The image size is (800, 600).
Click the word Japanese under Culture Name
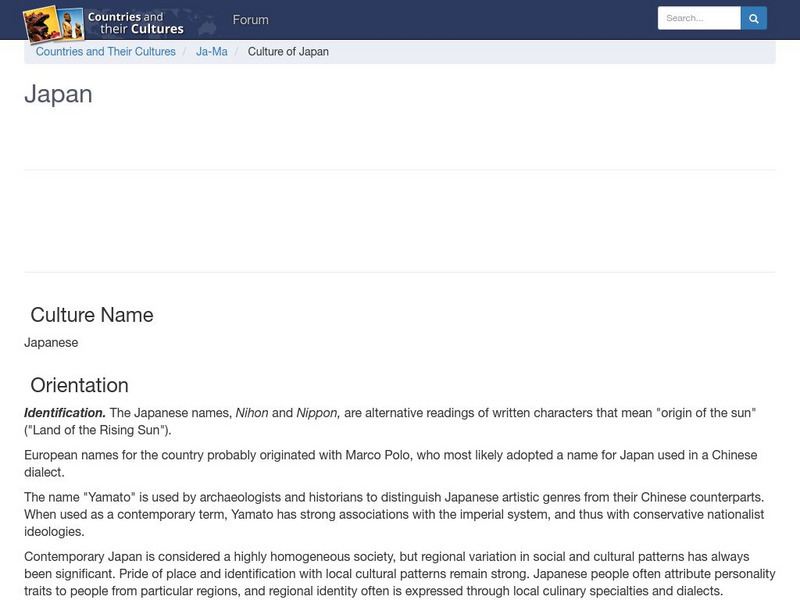[x=51, y=342]
